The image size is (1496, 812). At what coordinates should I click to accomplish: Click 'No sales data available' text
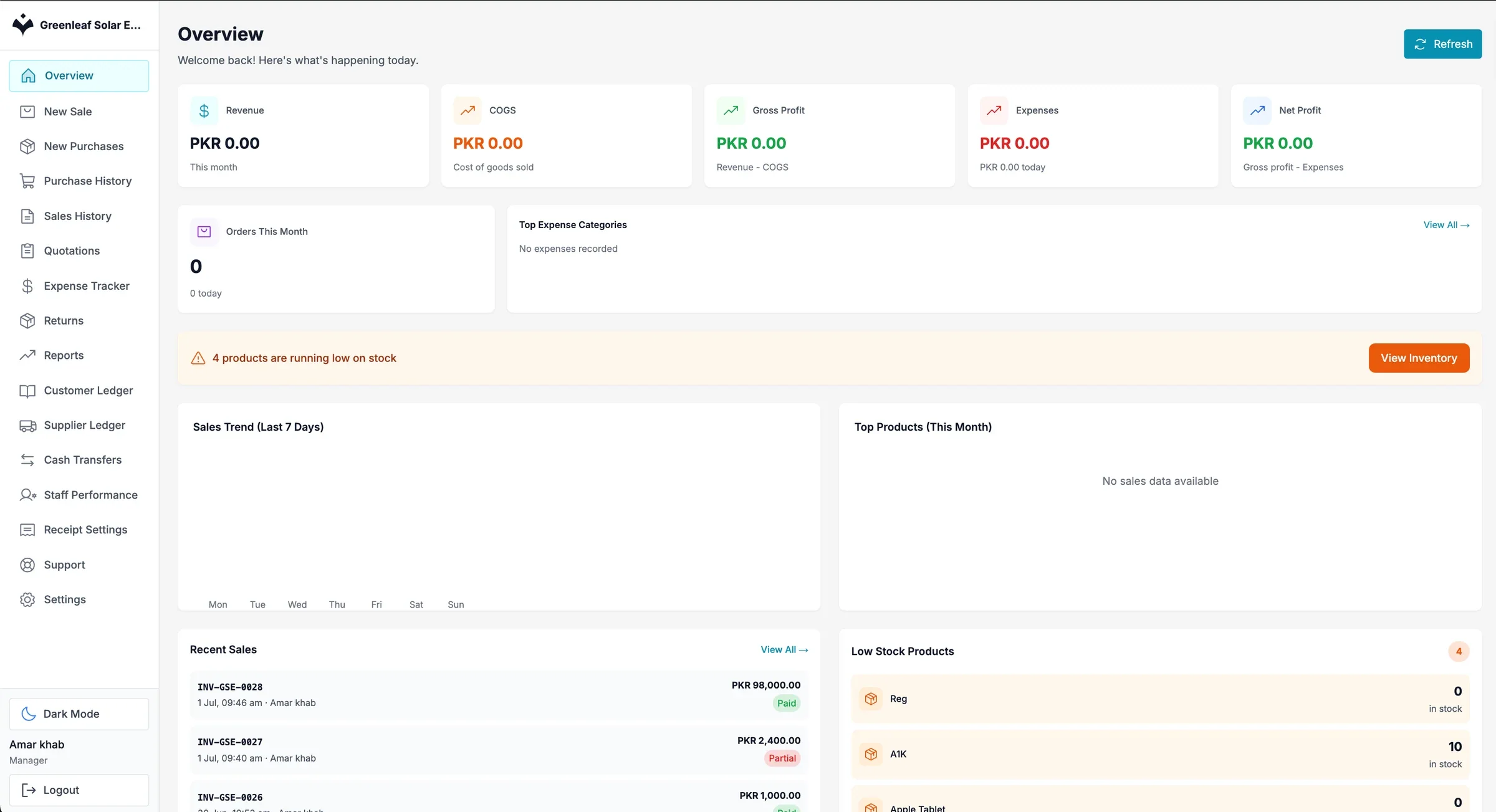pyautogui.click(x=1160, y=482)
